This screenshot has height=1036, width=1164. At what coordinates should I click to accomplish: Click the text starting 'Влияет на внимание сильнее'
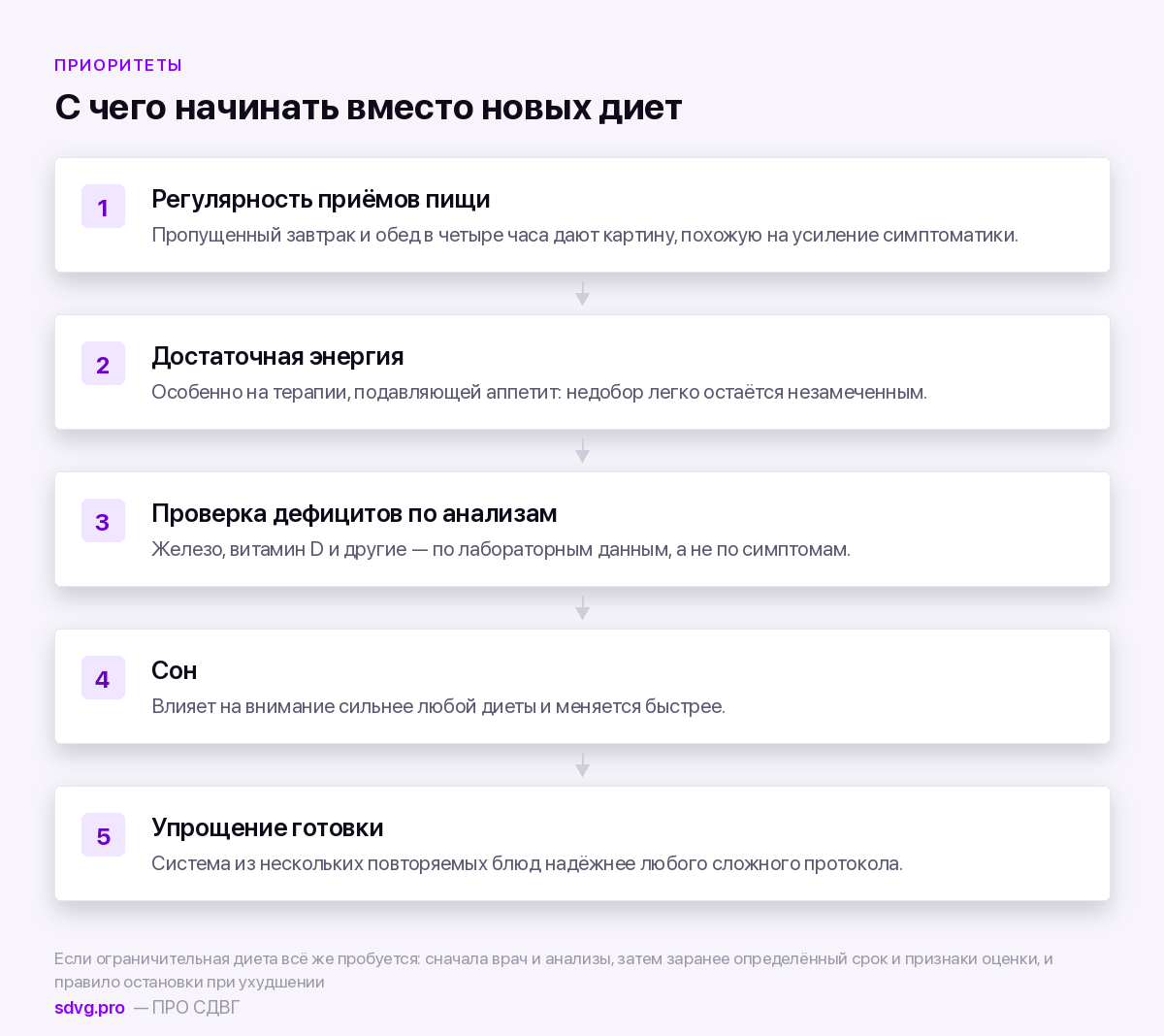438,706
